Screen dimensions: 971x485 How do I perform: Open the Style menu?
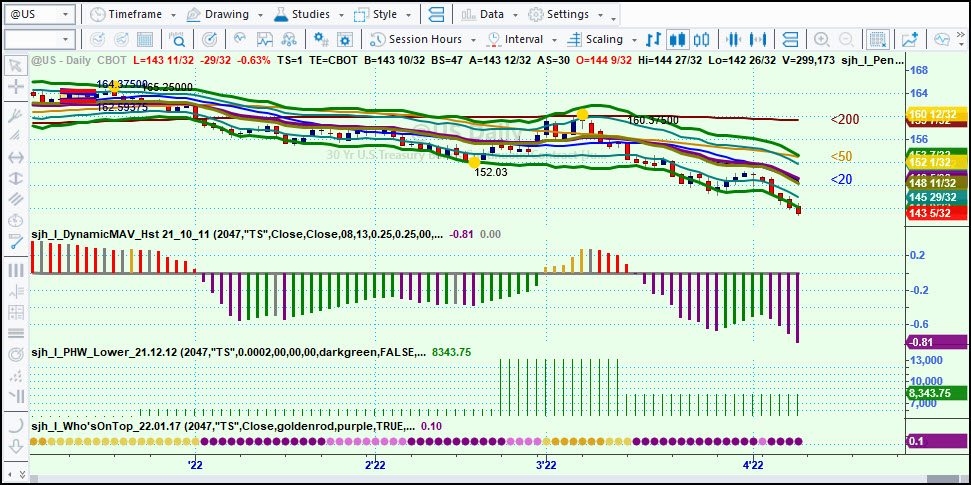tap(383, 14)
